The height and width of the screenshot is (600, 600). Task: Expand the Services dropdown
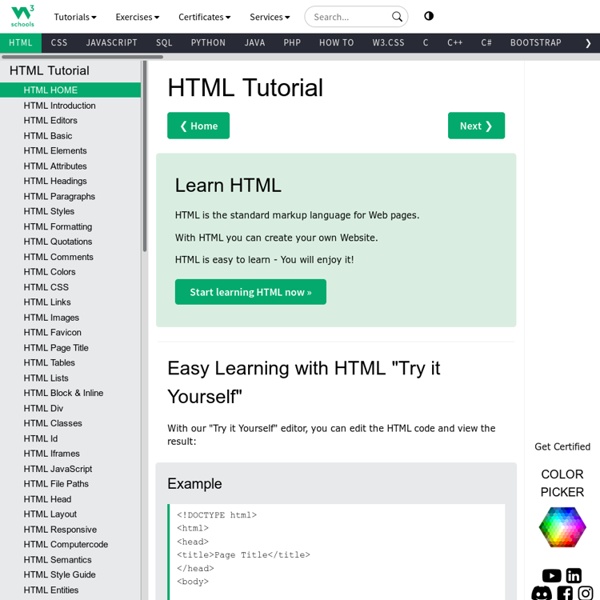tap(270, 17)
